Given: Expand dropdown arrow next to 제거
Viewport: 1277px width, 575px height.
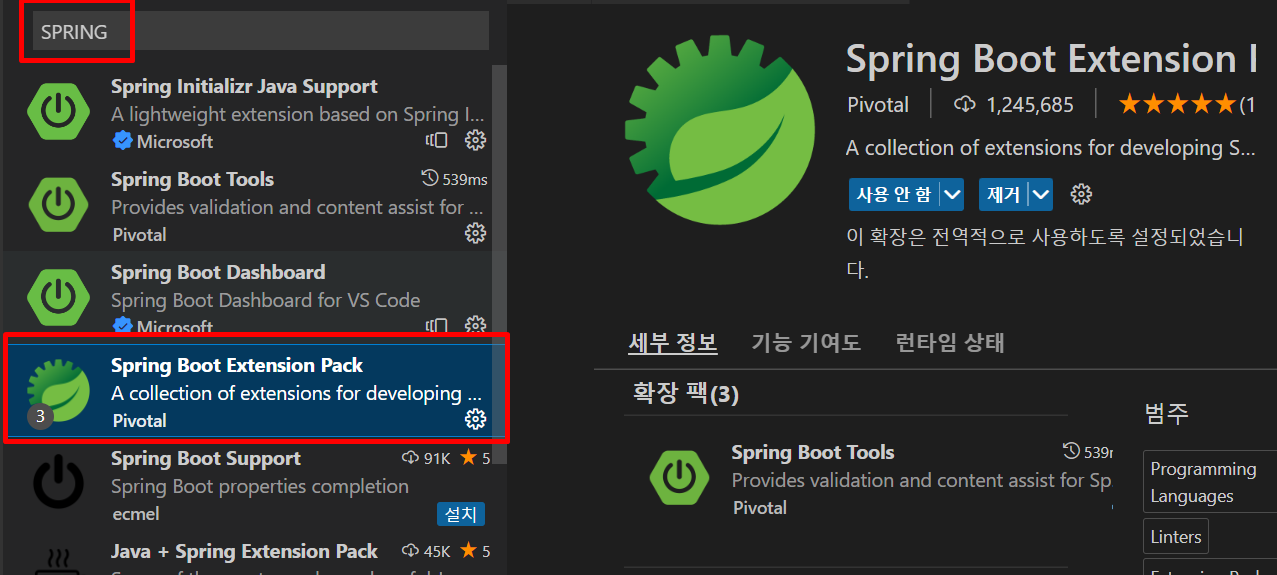Looking at the screenshot, I should 1042,194.
